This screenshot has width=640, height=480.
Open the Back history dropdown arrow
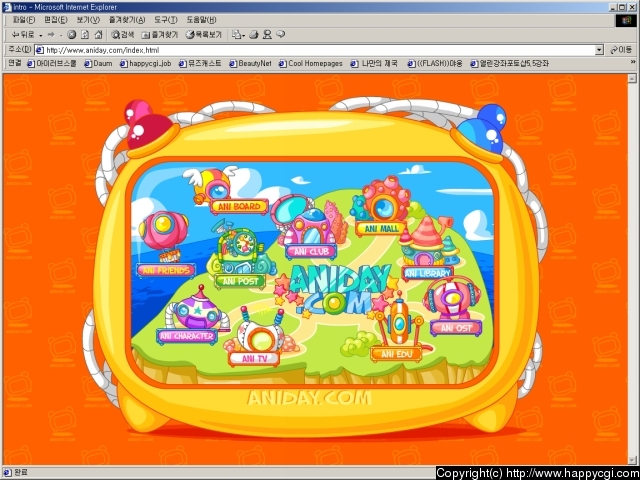click(x=41, y=36)
